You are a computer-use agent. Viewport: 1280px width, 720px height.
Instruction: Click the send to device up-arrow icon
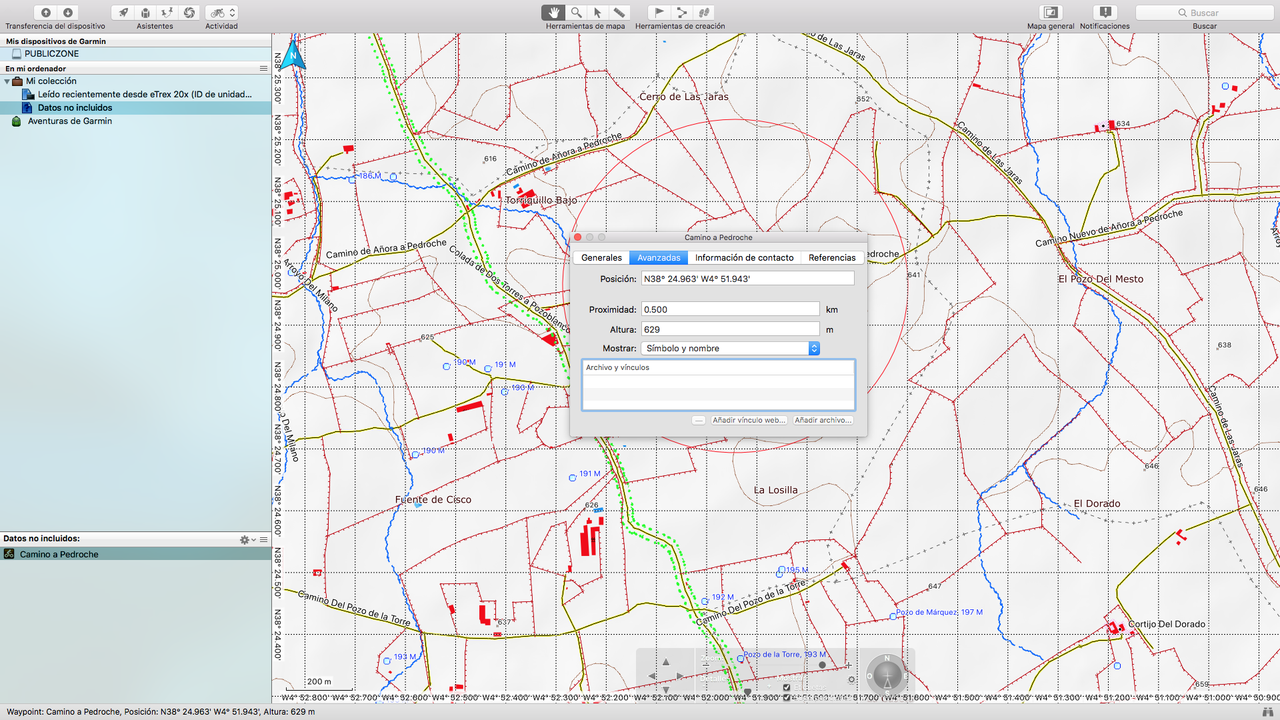45,12
